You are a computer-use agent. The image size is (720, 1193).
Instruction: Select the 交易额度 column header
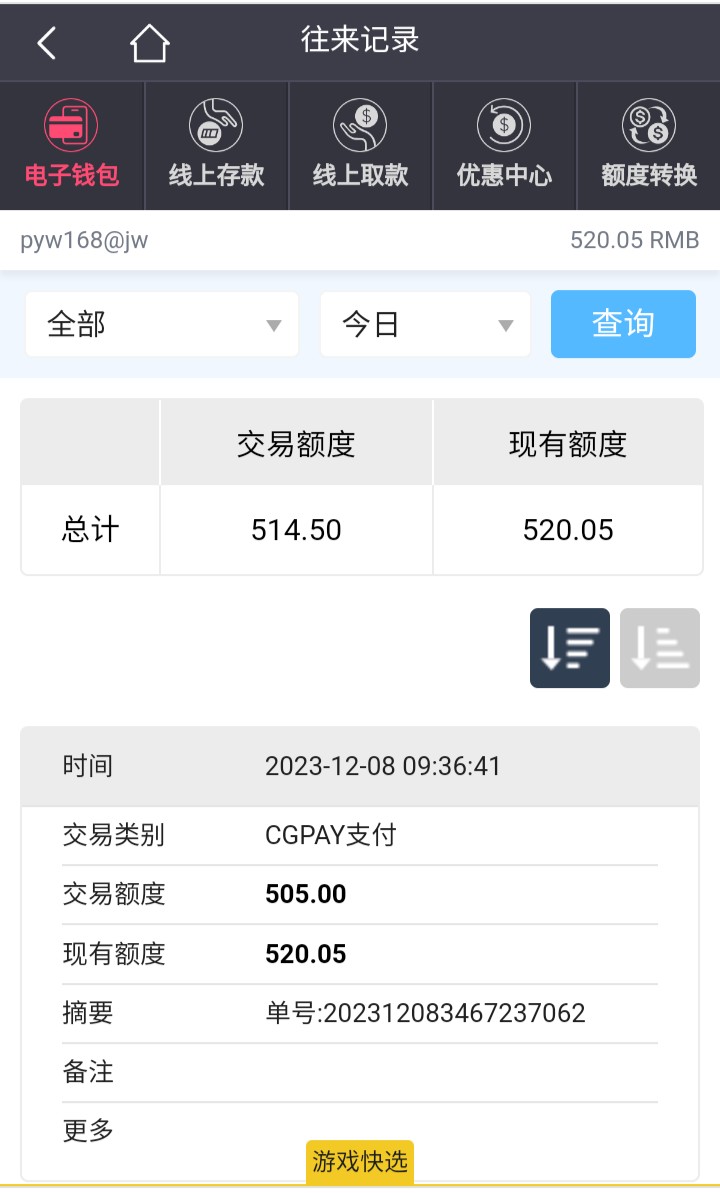click(x=296, y=444)
